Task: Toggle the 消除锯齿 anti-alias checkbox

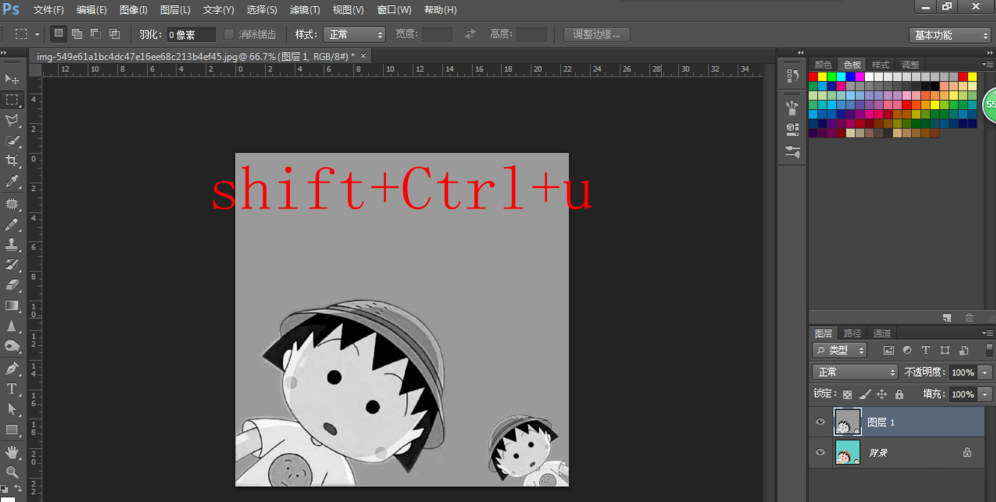Action: pos(229,34)
